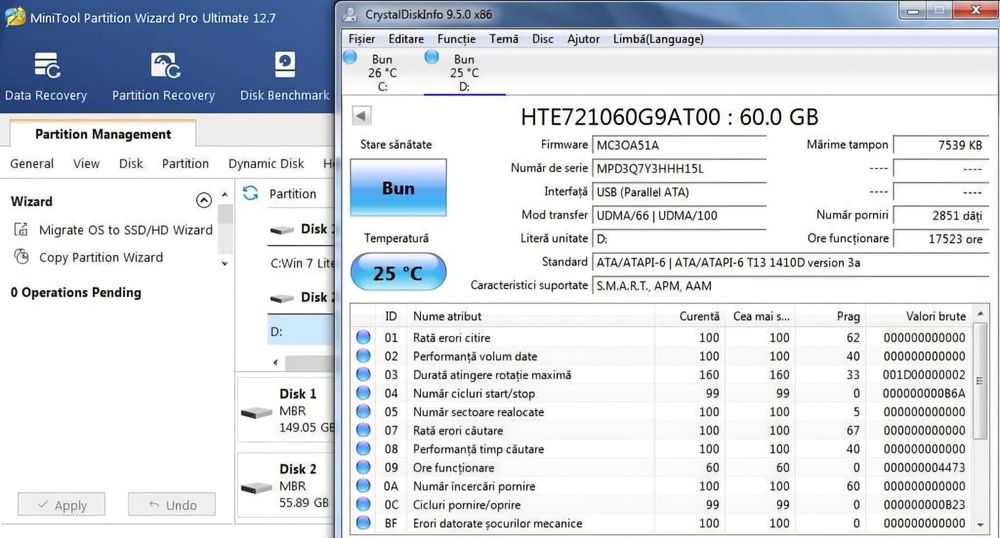Click status orb for attribute BF
Screen dimensions: 1000x538
pos(364,523)
